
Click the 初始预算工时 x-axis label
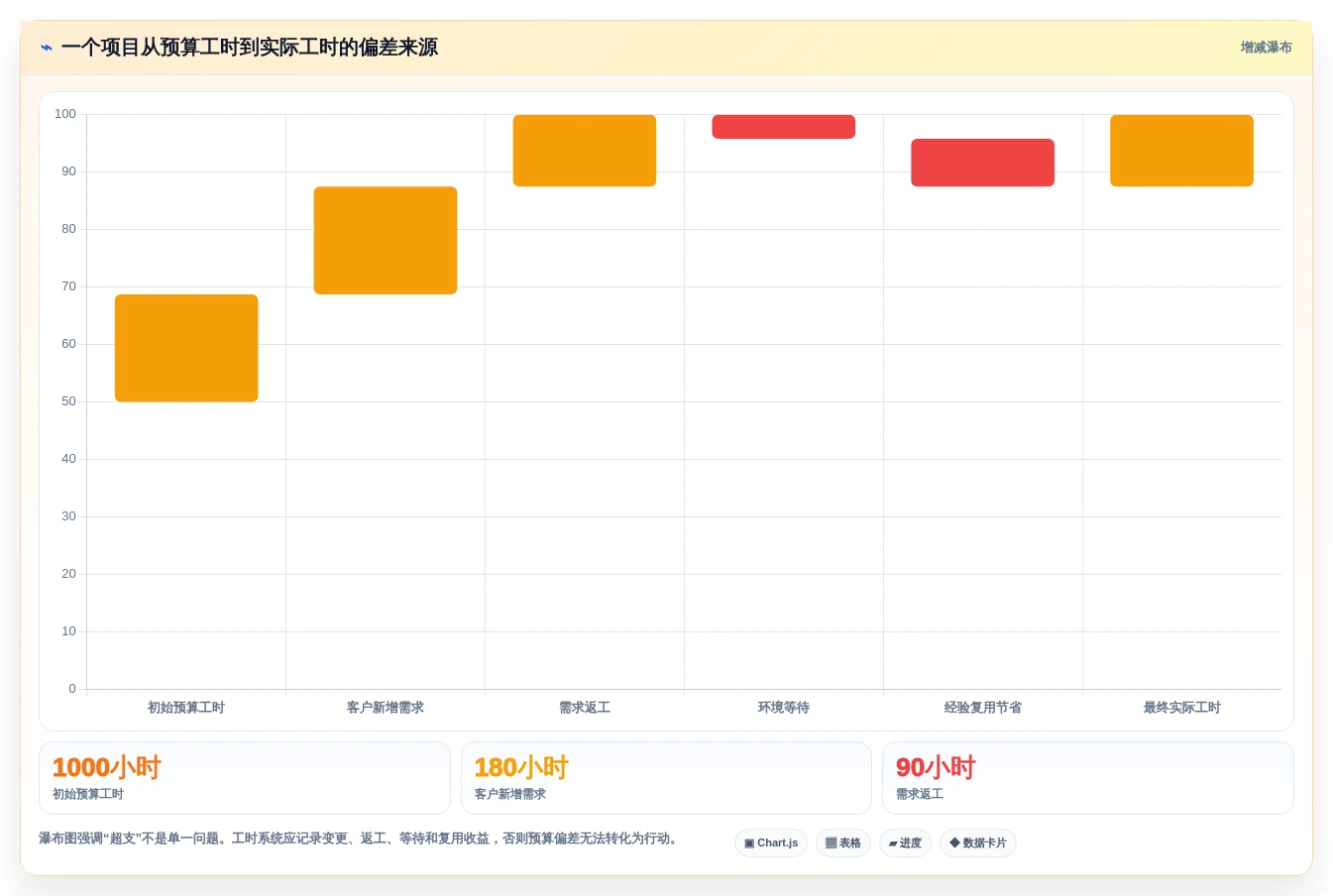click(186, 708)
